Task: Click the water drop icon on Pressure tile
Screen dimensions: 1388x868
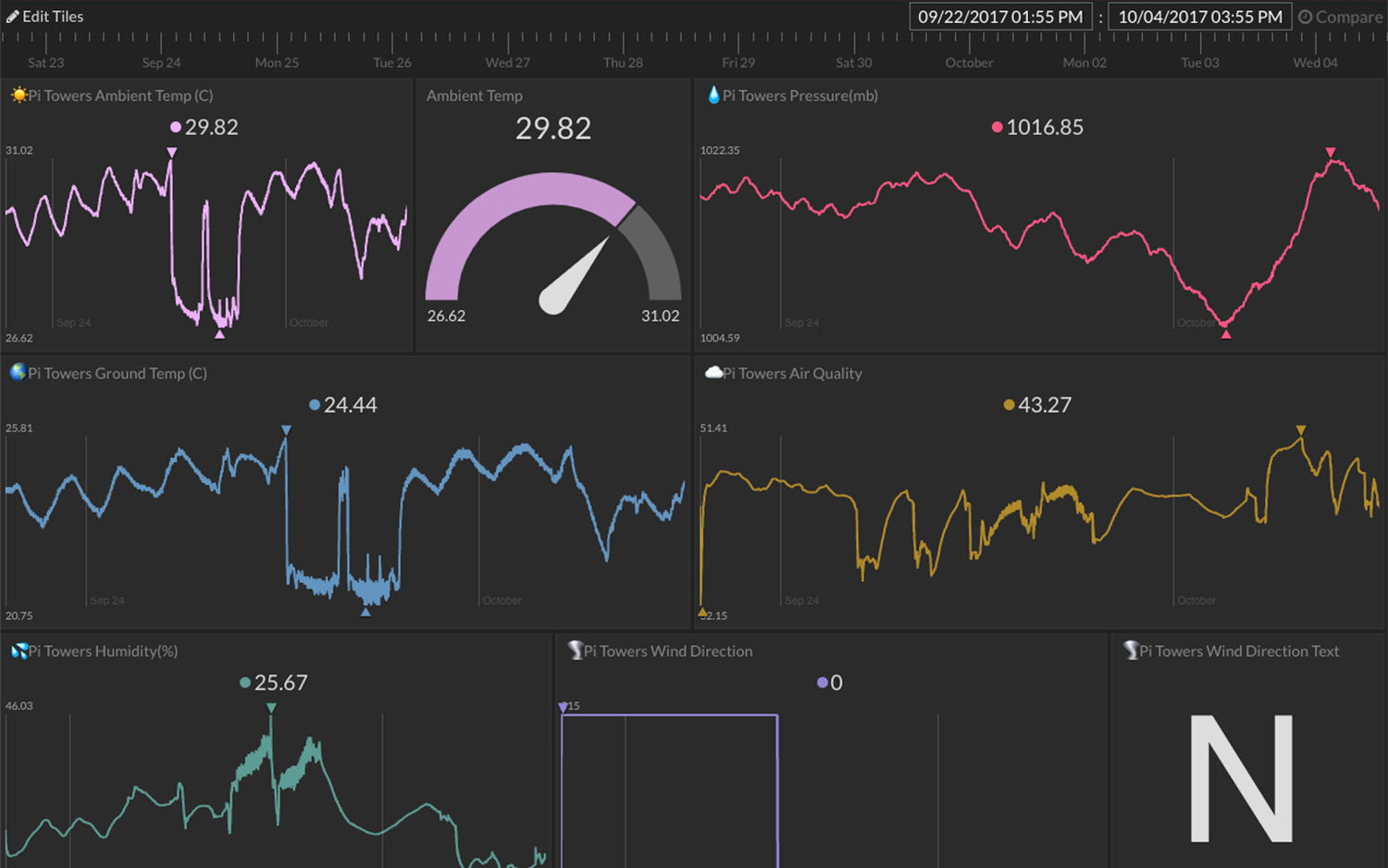Action: 713,95
